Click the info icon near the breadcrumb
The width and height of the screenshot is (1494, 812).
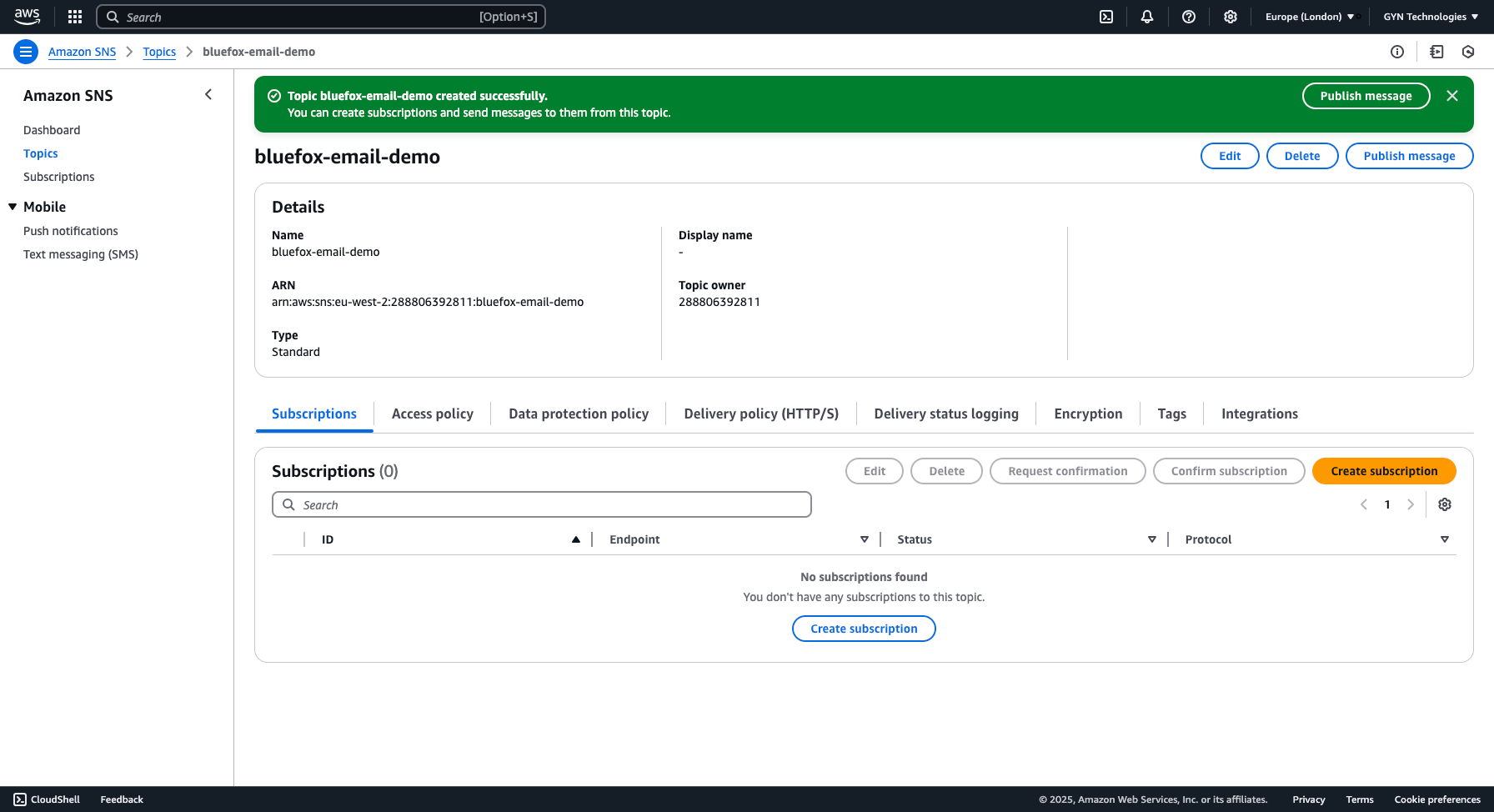[x=1397, y=51]
